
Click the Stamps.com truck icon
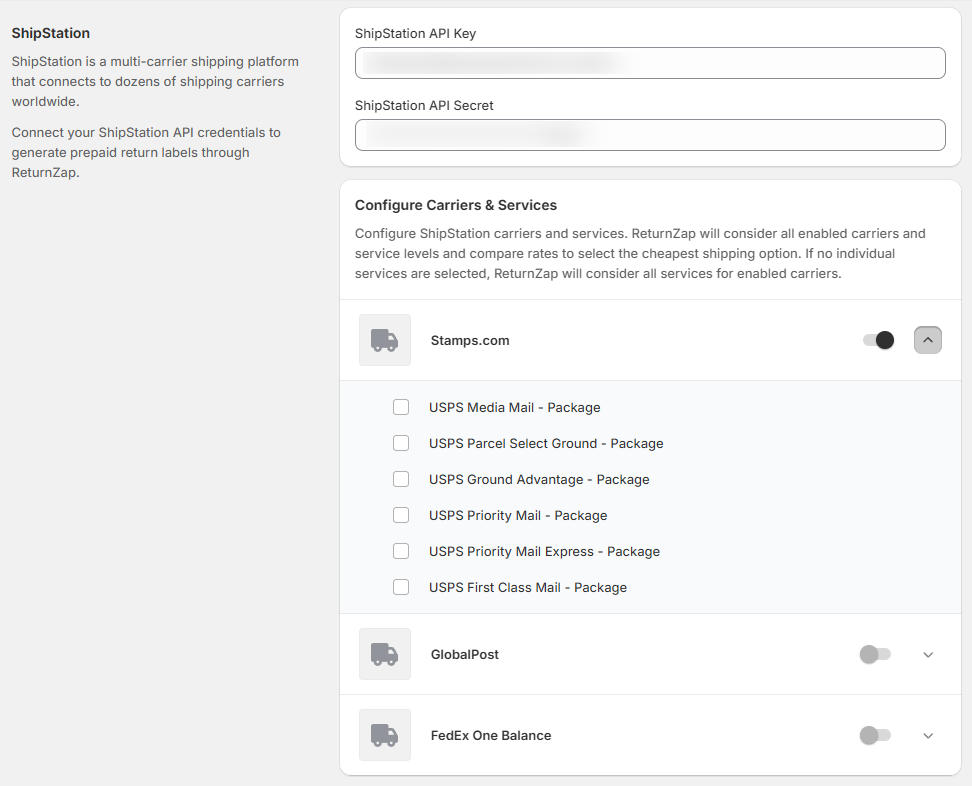coord(385,340)
